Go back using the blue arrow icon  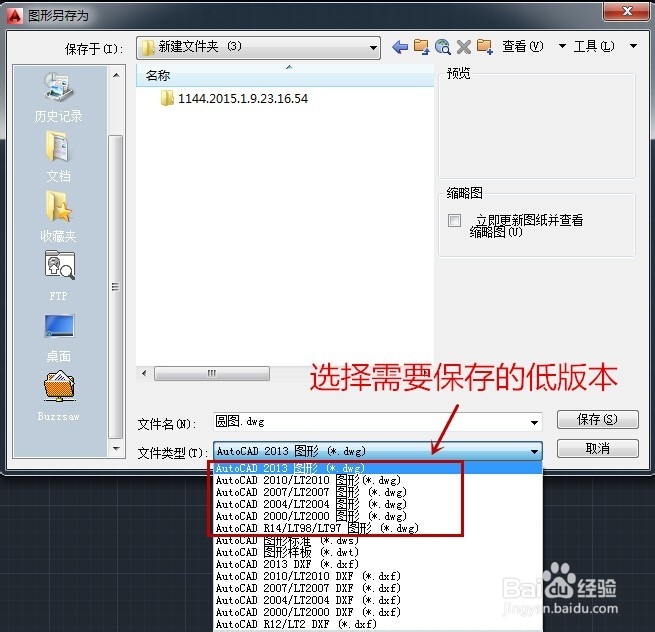point(400,47)
